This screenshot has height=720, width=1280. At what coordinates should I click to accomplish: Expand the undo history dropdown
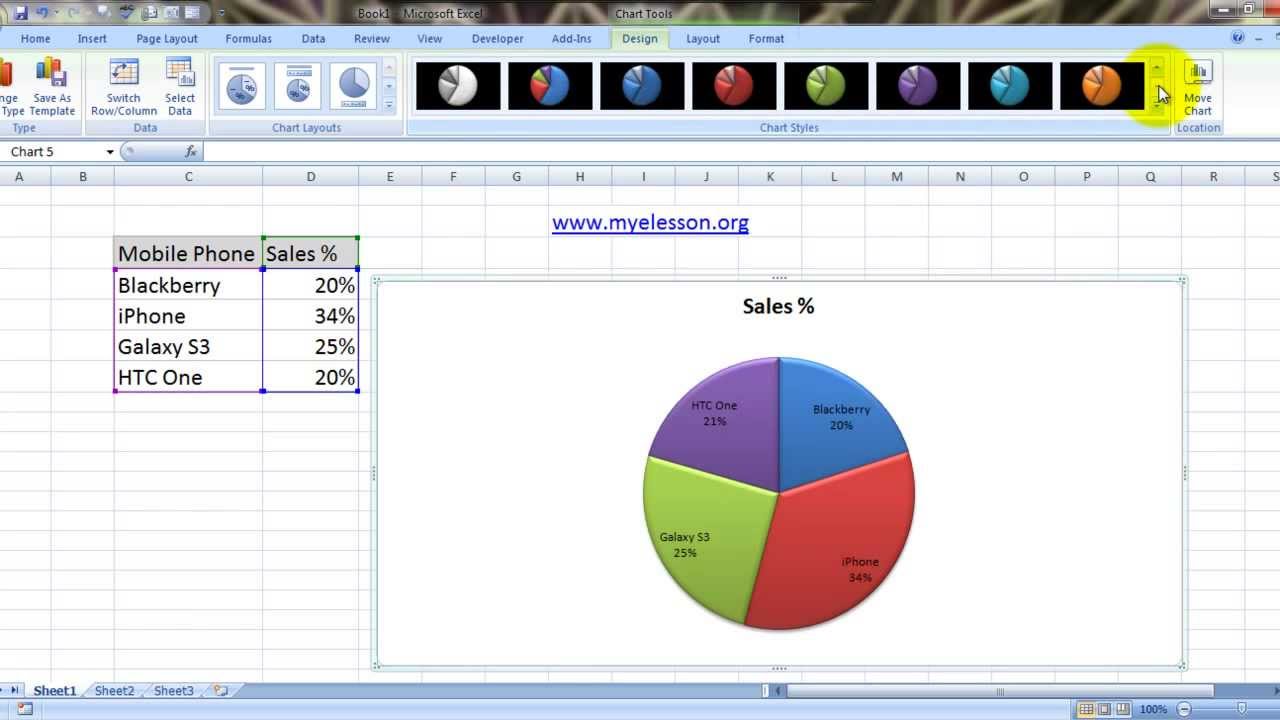(x=59, y=13)
